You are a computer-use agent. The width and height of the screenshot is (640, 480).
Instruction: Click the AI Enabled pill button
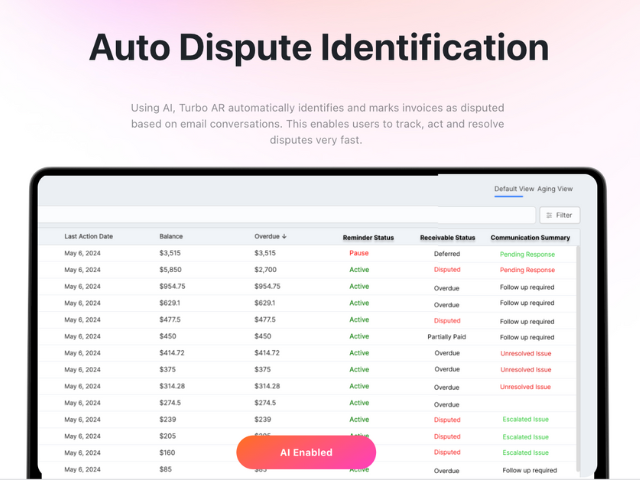(x=306, y=452)
